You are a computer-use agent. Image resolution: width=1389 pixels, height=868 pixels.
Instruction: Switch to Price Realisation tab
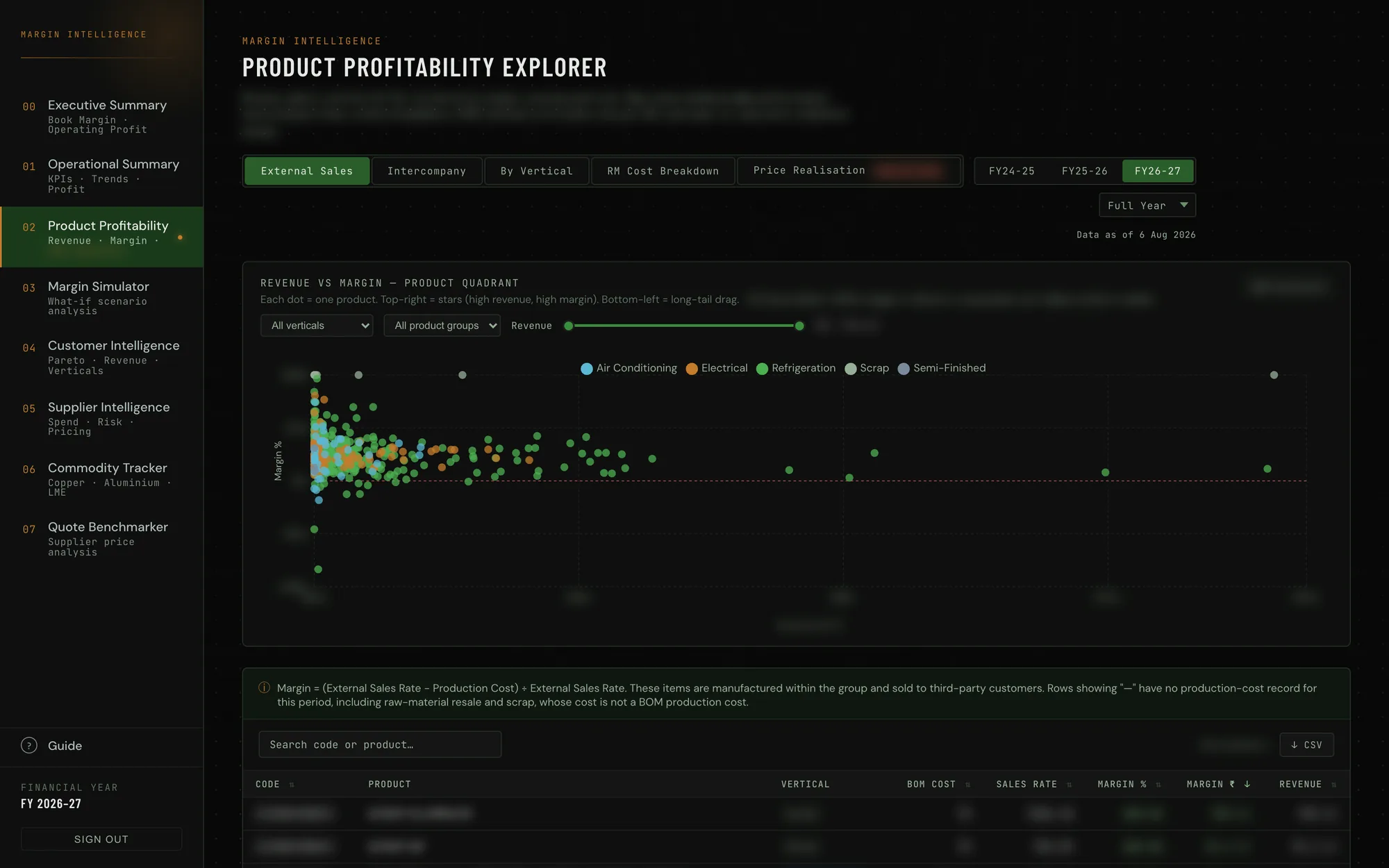pyautogui.click(x=848, y=171)
